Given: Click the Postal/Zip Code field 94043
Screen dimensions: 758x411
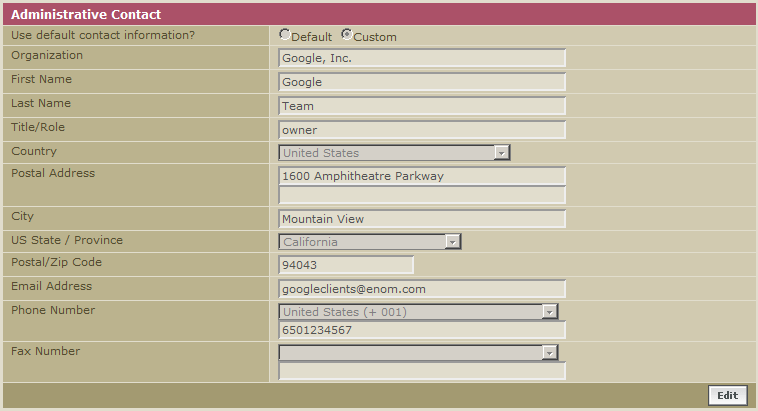Looking at the screenshot, I should 346,265.
